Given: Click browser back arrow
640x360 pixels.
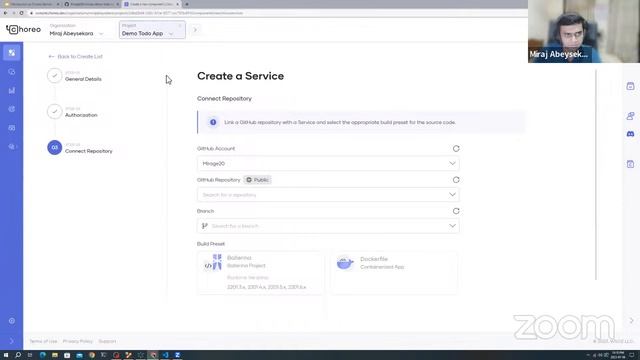Looking at the screenshot, I should 5,13.
